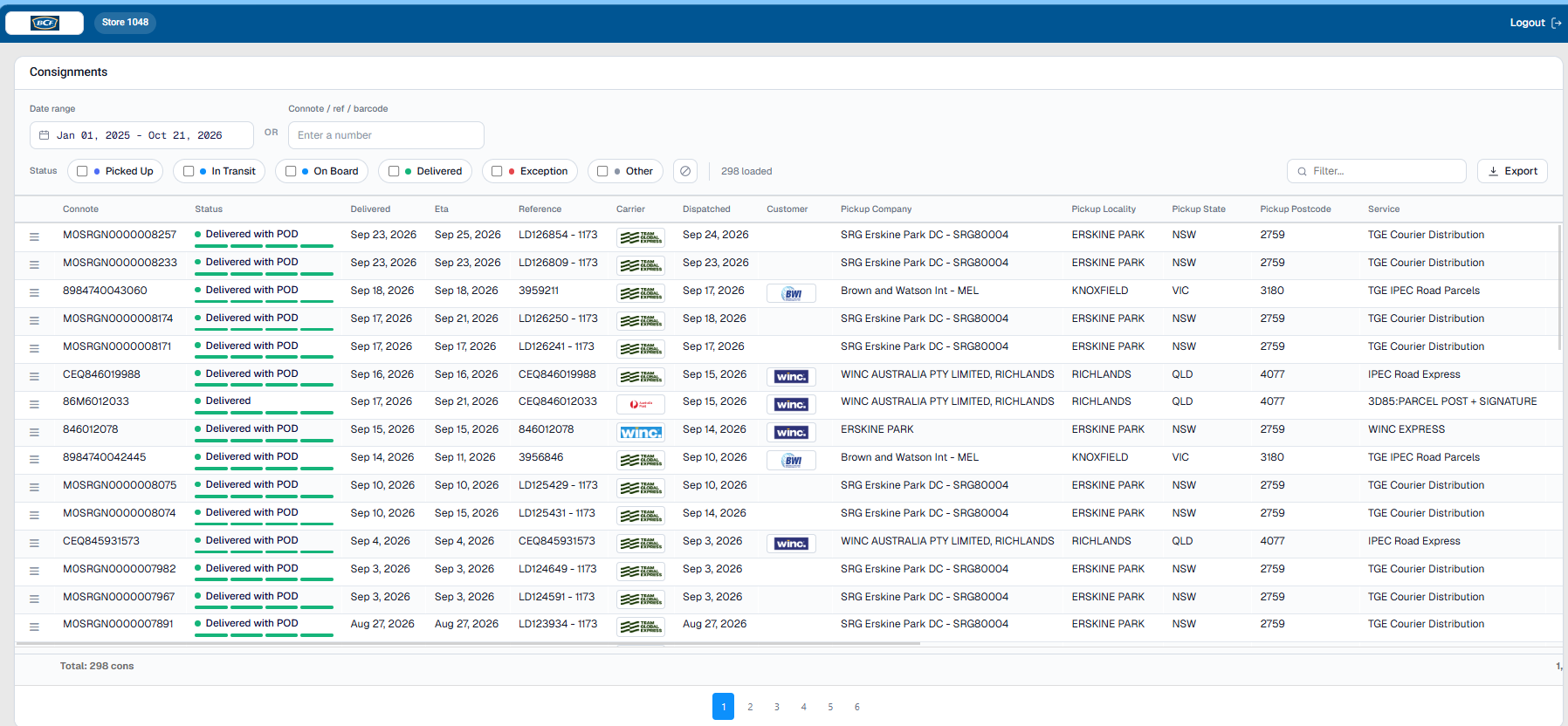
Task: Click the vertical table scrollbar
Action: (1559, 286)
